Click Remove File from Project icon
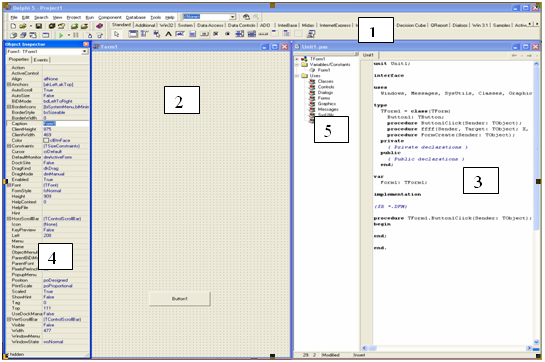 (84, 26)
